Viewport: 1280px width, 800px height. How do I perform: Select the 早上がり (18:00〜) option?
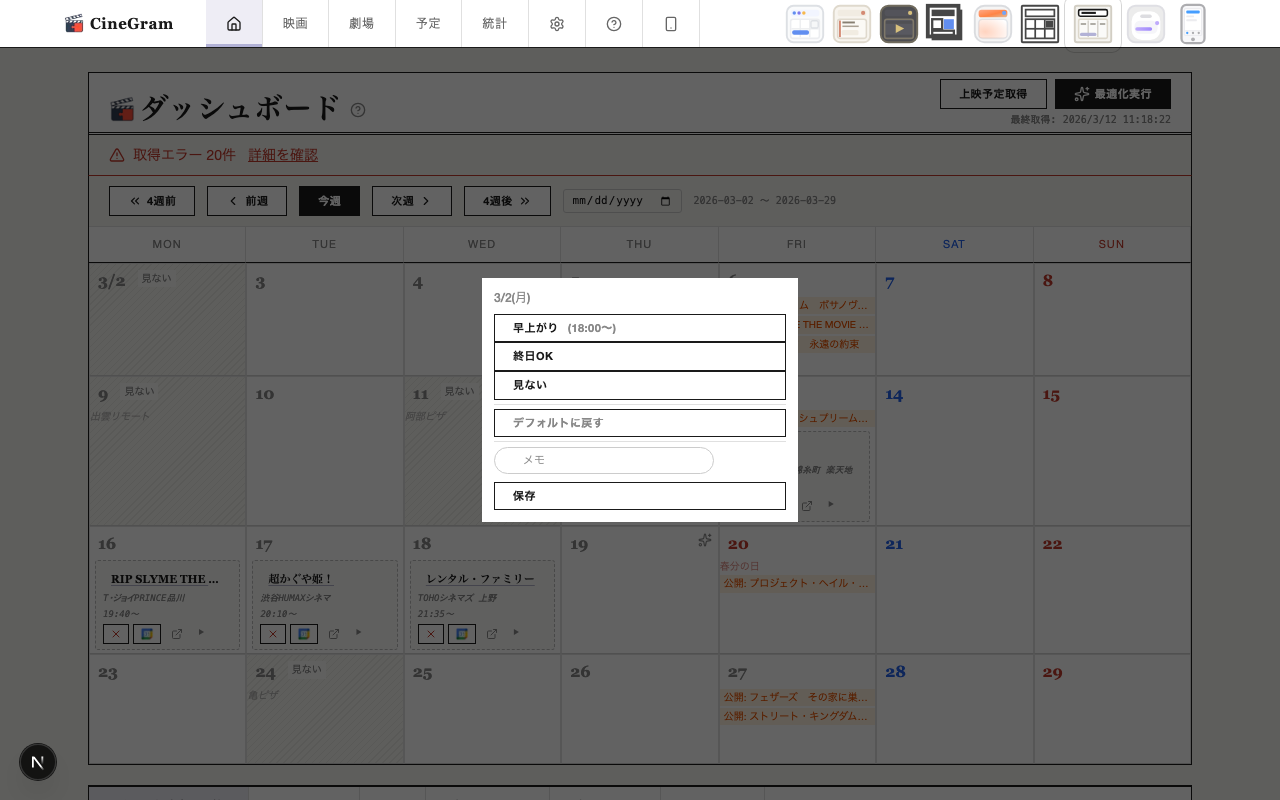639,328
